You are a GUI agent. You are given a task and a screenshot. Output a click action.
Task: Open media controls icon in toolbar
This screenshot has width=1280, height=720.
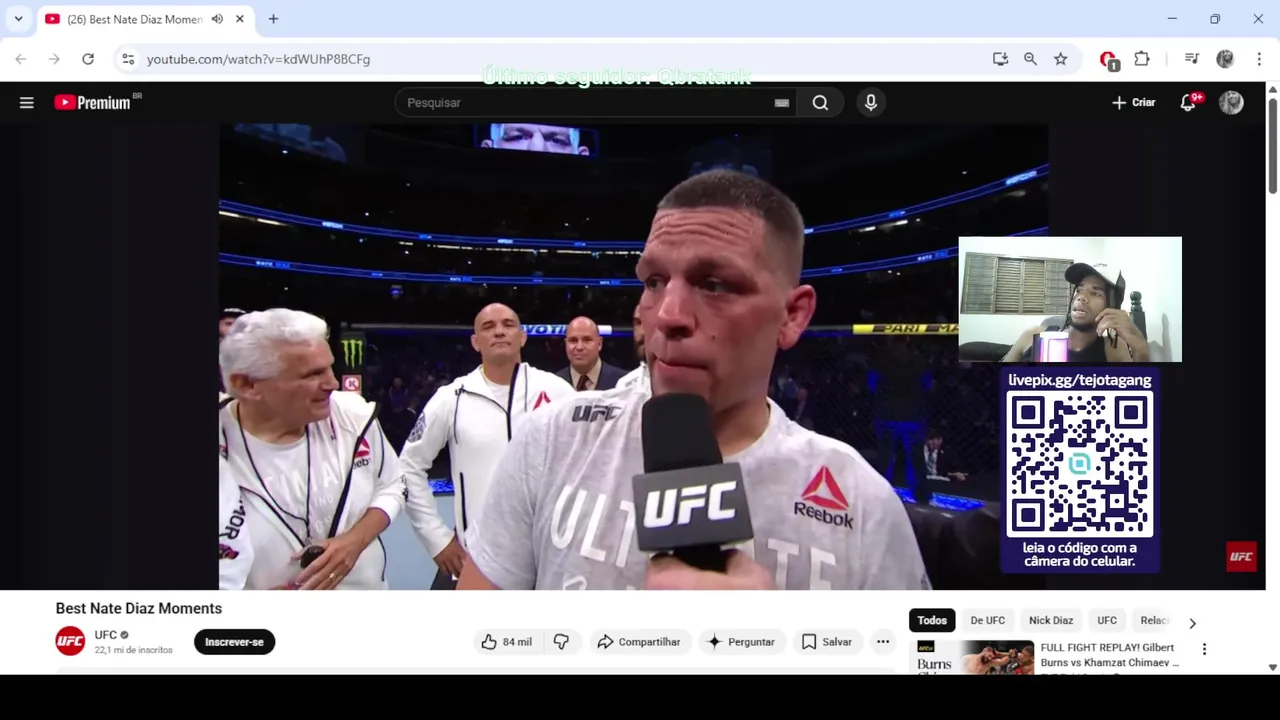(x=1191, y=59)
